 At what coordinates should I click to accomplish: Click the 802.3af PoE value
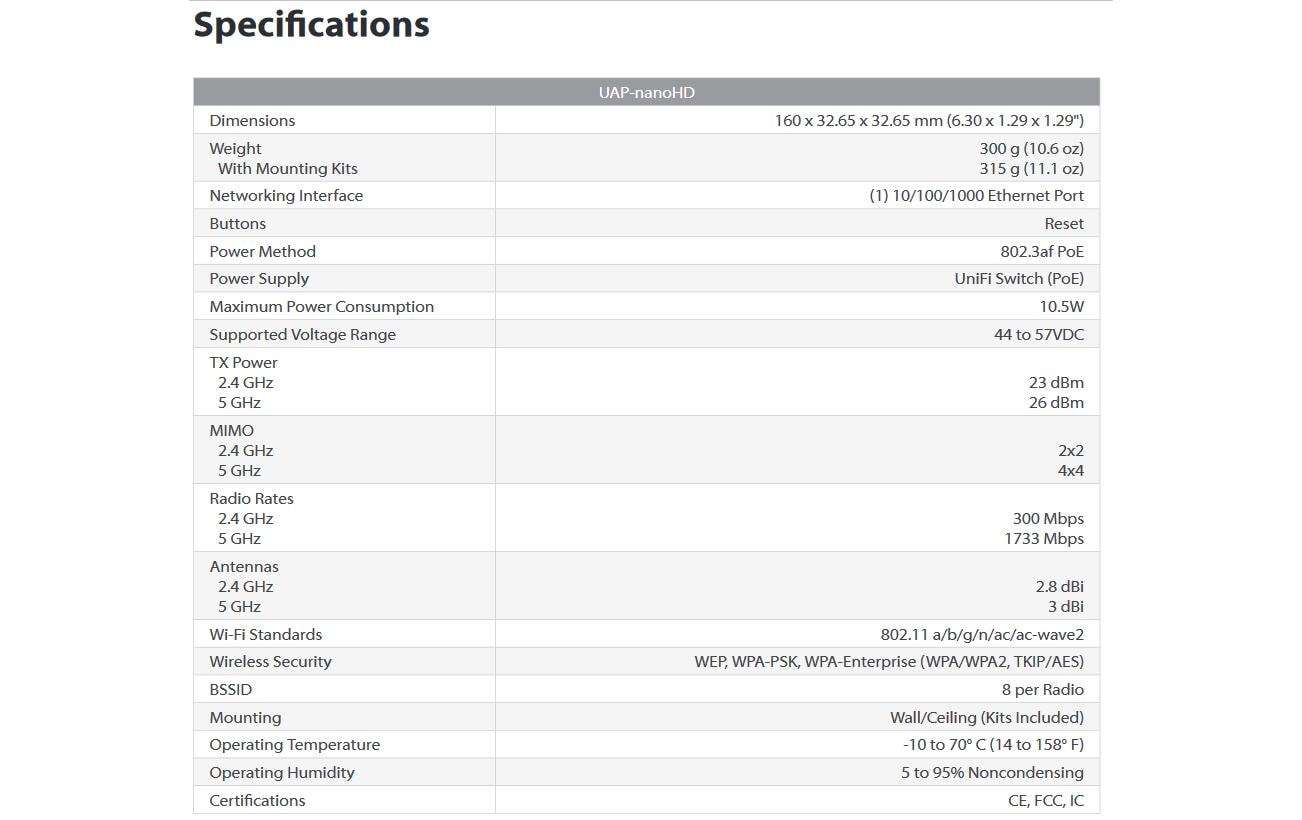[1042, 252]
